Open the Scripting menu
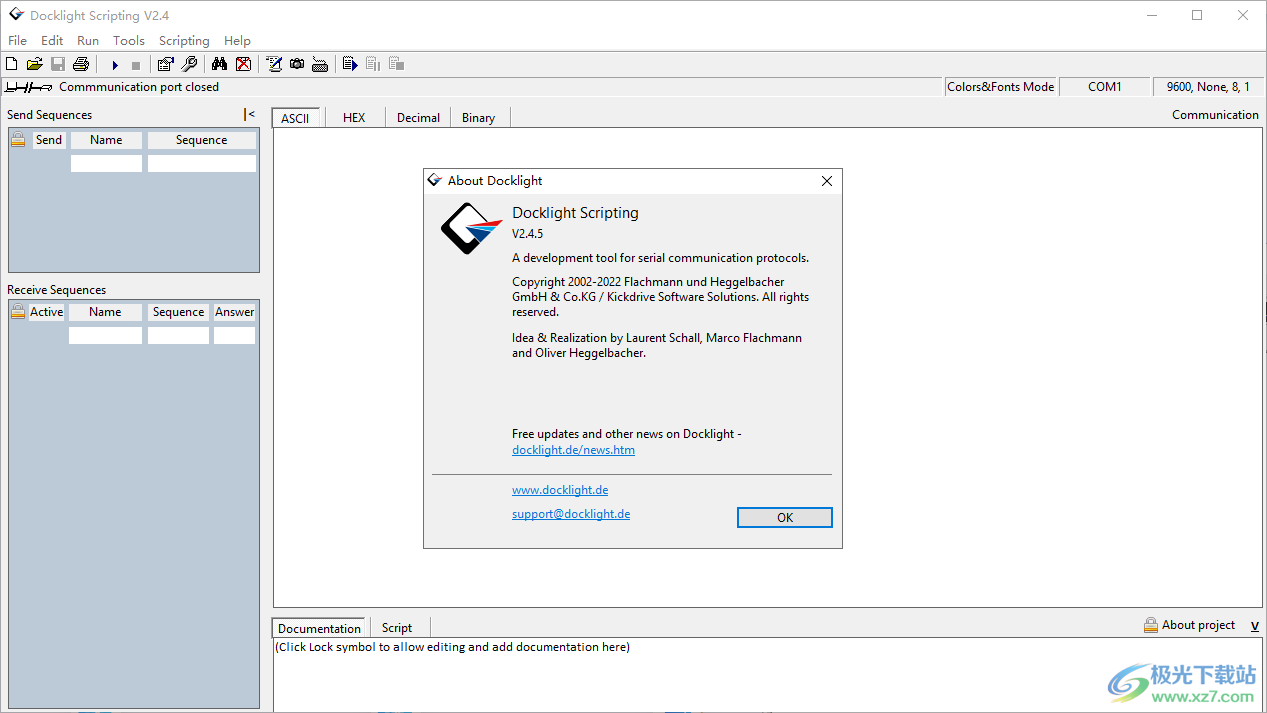The height and width of the screenshot is (713, 1267). point(184,41)
